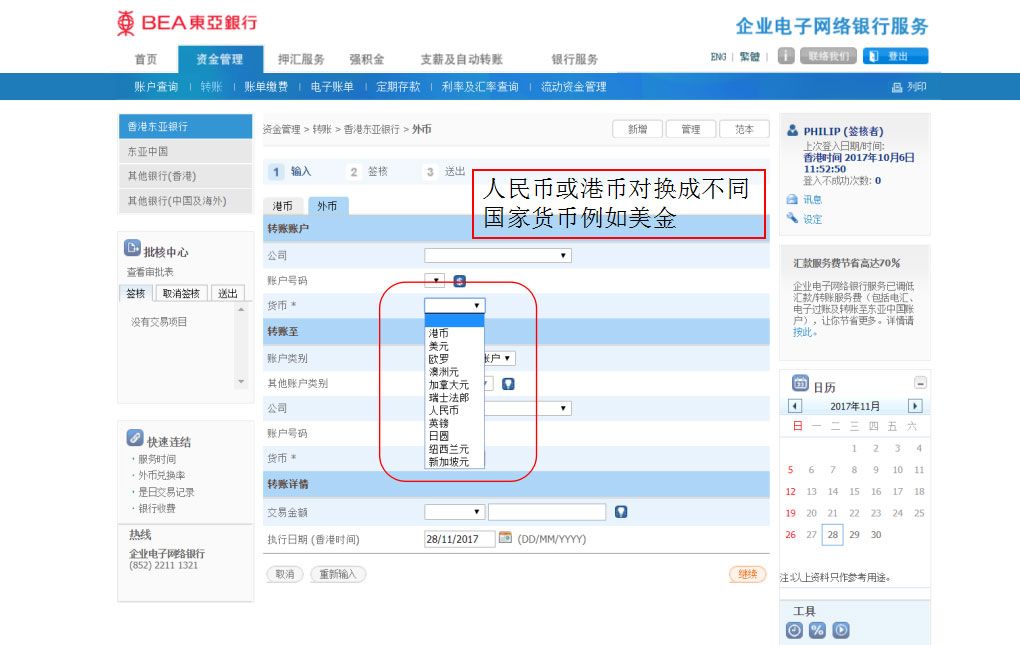Click the 讯息 messages icon
The image size is (1020, 645).
tap(792, 199)
